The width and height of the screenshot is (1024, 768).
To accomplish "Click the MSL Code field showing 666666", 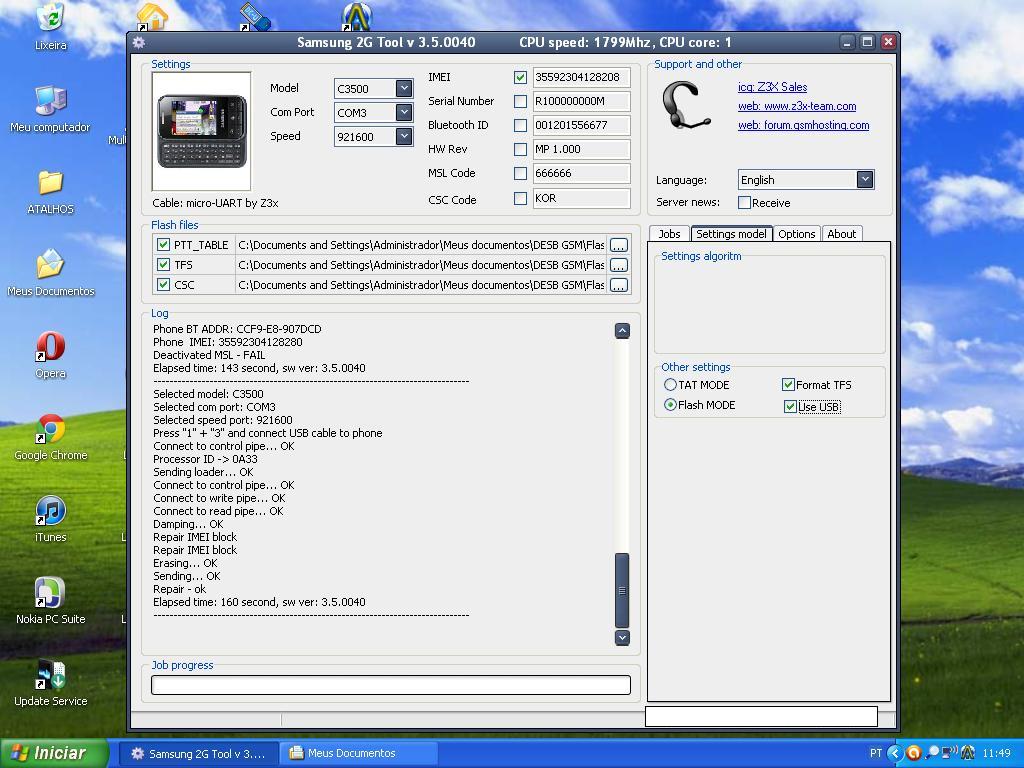I will 581,173.
